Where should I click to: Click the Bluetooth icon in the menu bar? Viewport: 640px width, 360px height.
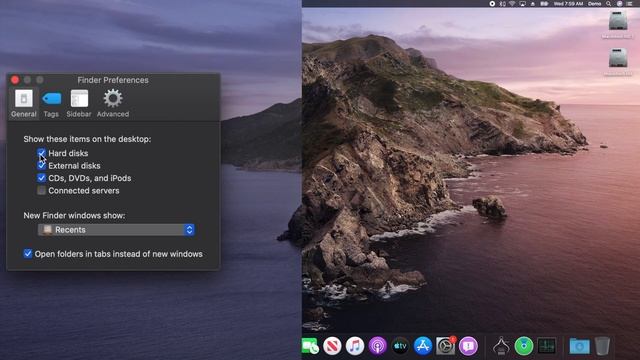(x=502, y=4)
